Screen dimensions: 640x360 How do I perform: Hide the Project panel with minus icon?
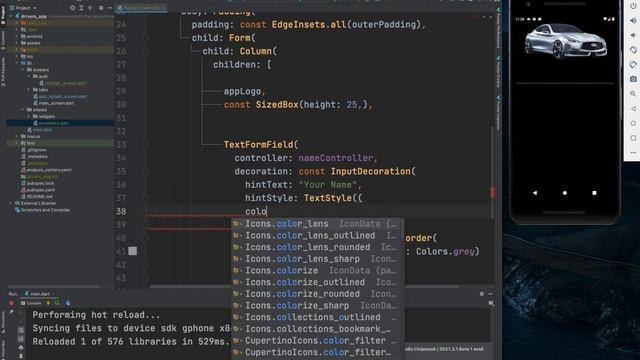coord(109,8)
